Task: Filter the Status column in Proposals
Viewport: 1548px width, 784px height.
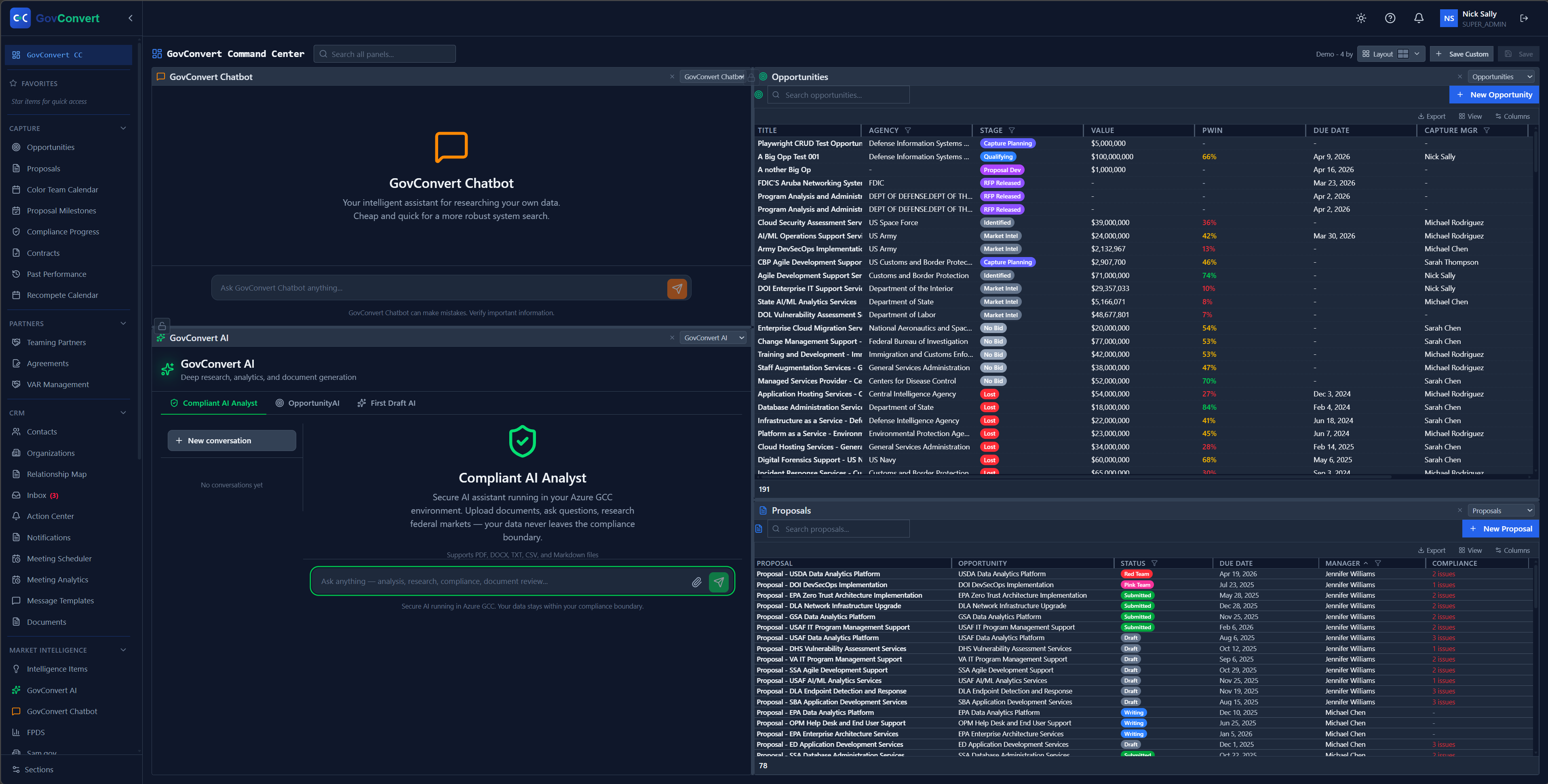Action: coord(1154,563)
